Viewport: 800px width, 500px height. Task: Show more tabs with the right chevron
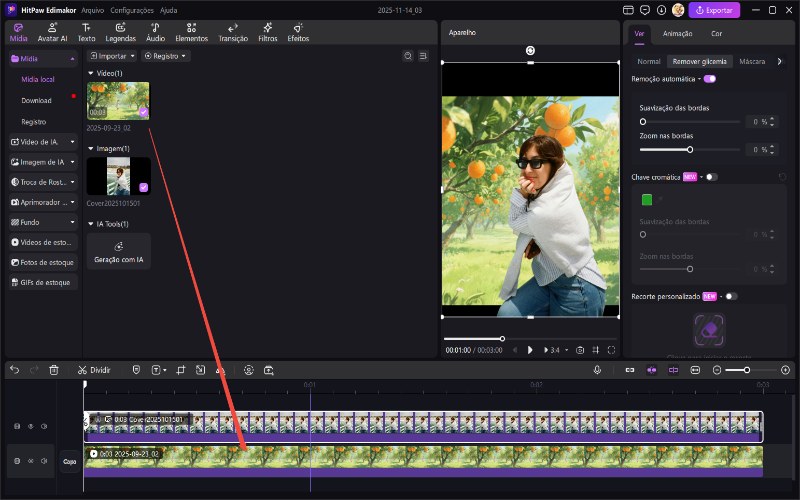pos(779,61)
